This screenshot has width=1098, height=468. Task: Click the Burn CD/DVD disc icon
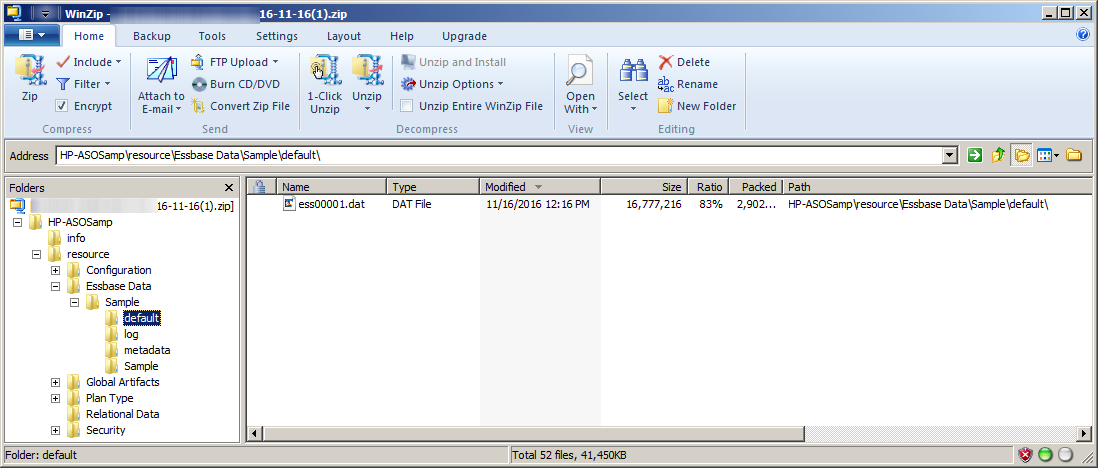[x=198, y=84]
